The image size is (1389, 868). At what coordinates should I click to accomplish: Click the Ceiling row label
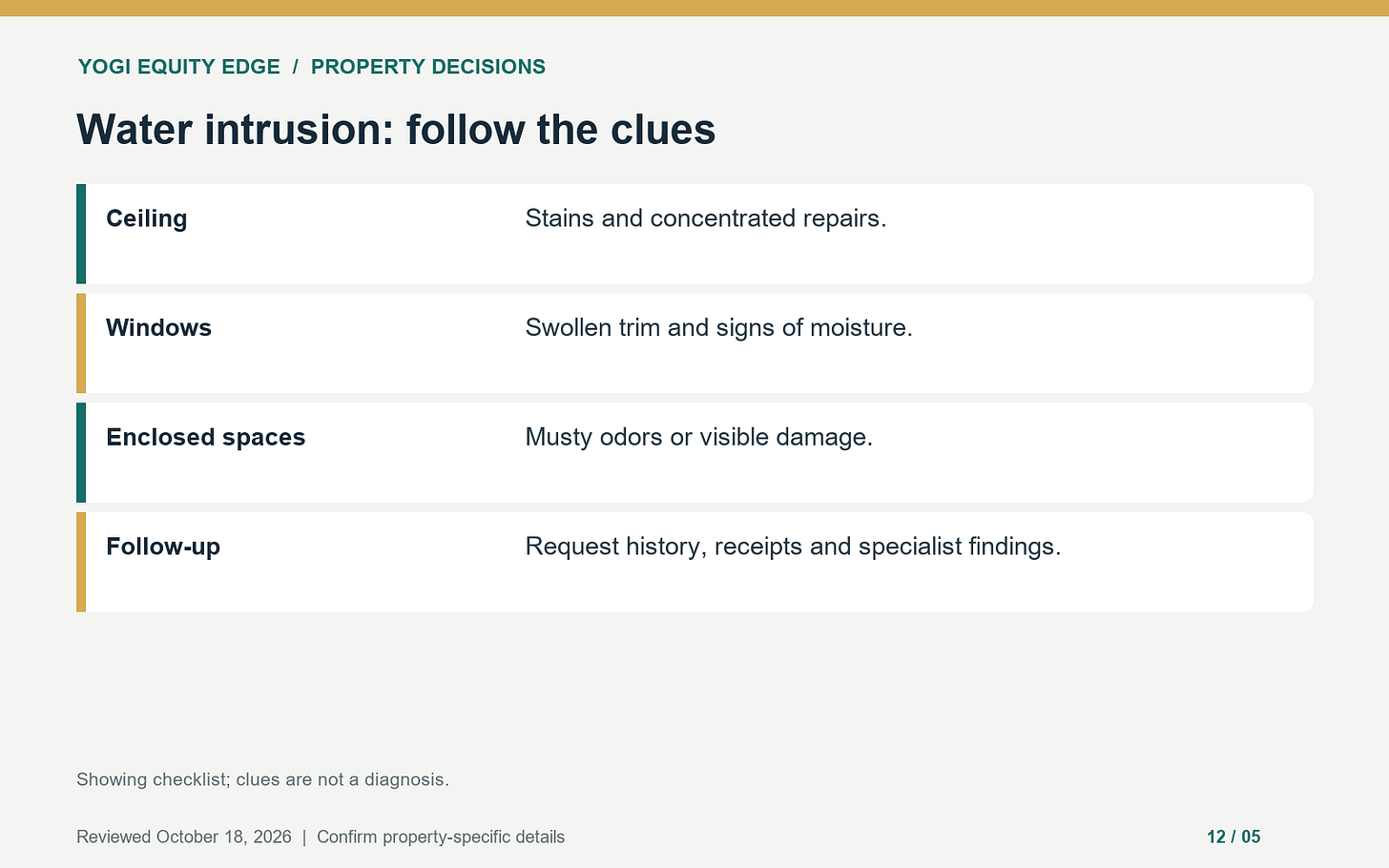(x=147, y=218)
